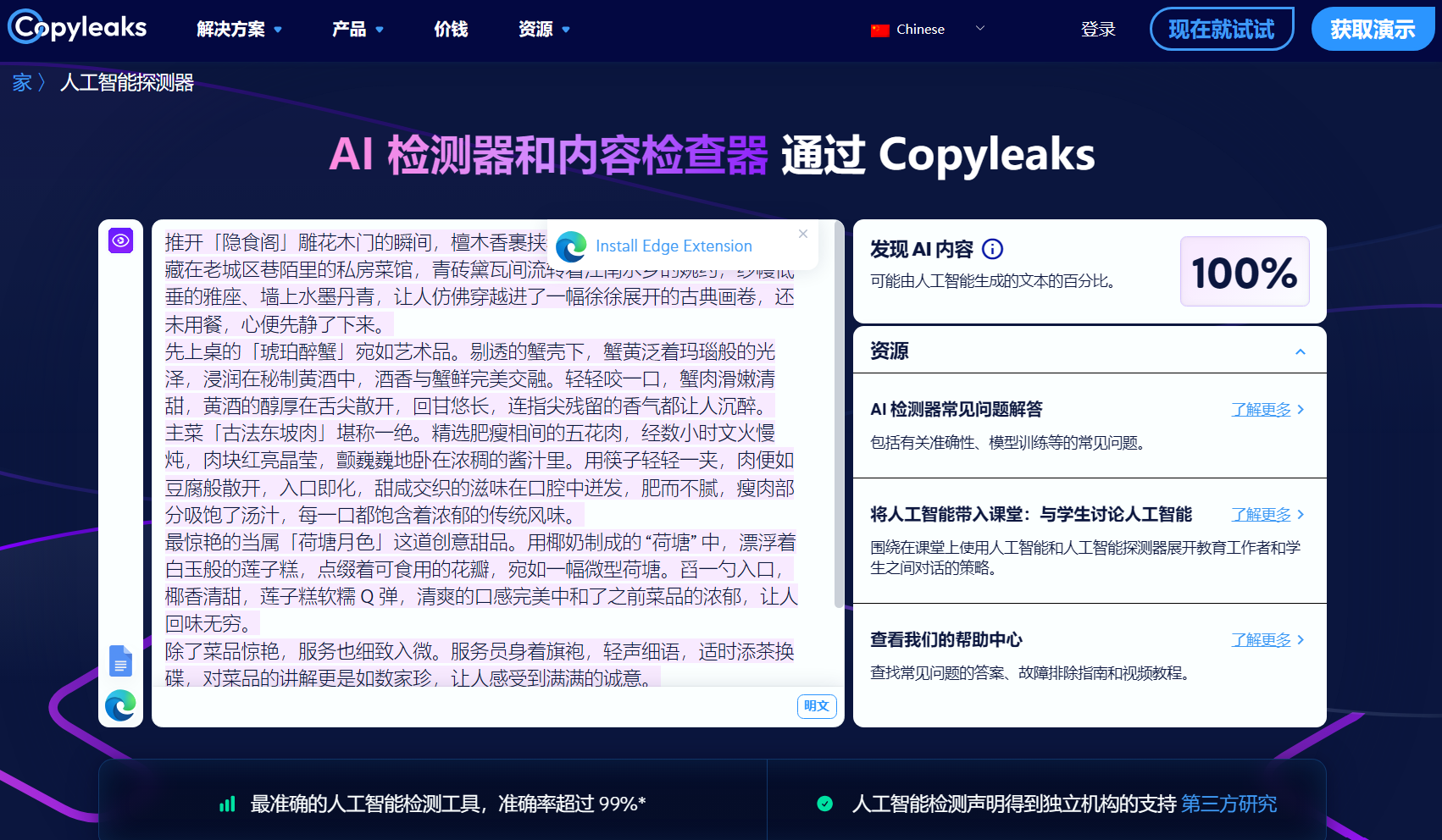The width and height of the screenshot is (1442, 840).
Task: Click the green checkmark icon
Action: [824, 804]
